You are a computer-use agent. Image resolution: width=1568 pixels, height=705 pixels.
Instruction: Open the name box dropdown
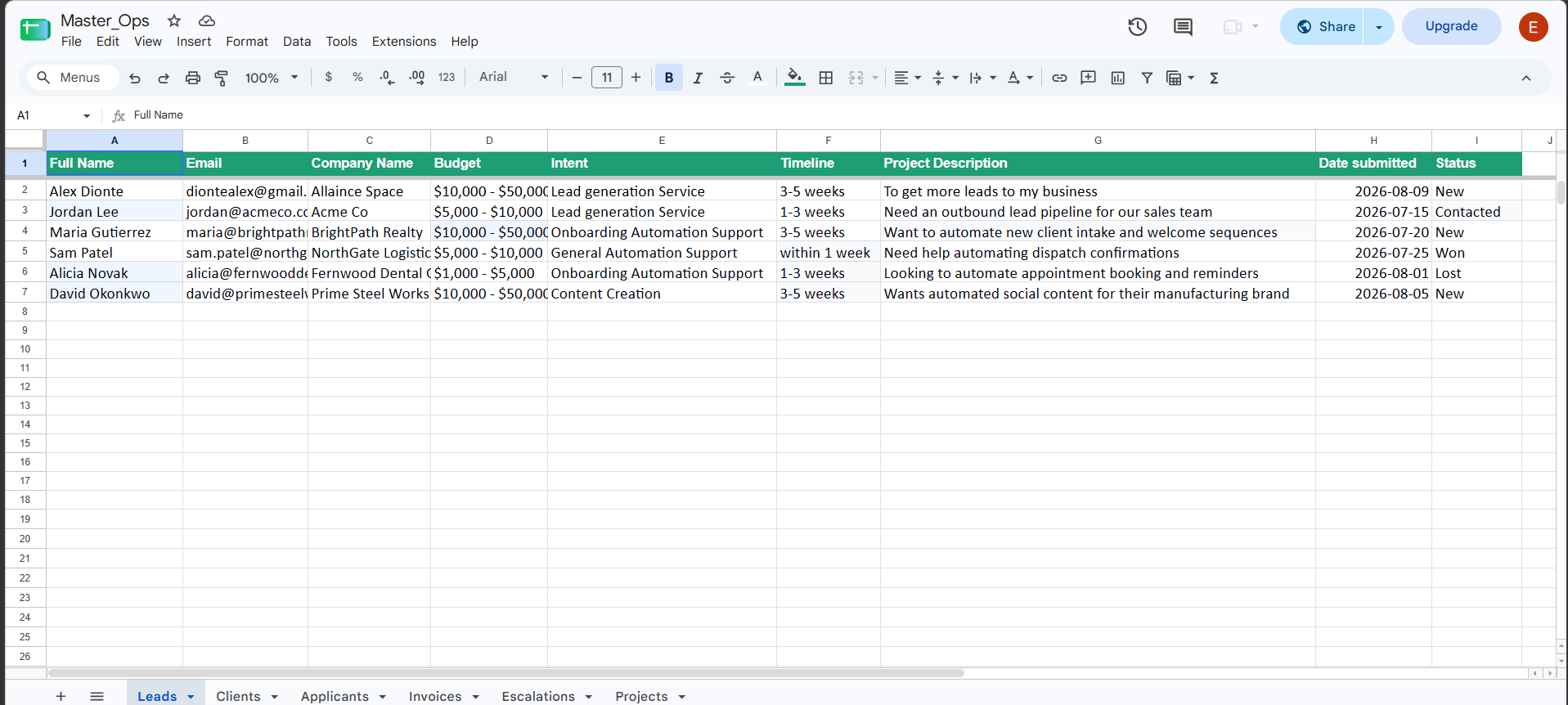click(87, 115)
